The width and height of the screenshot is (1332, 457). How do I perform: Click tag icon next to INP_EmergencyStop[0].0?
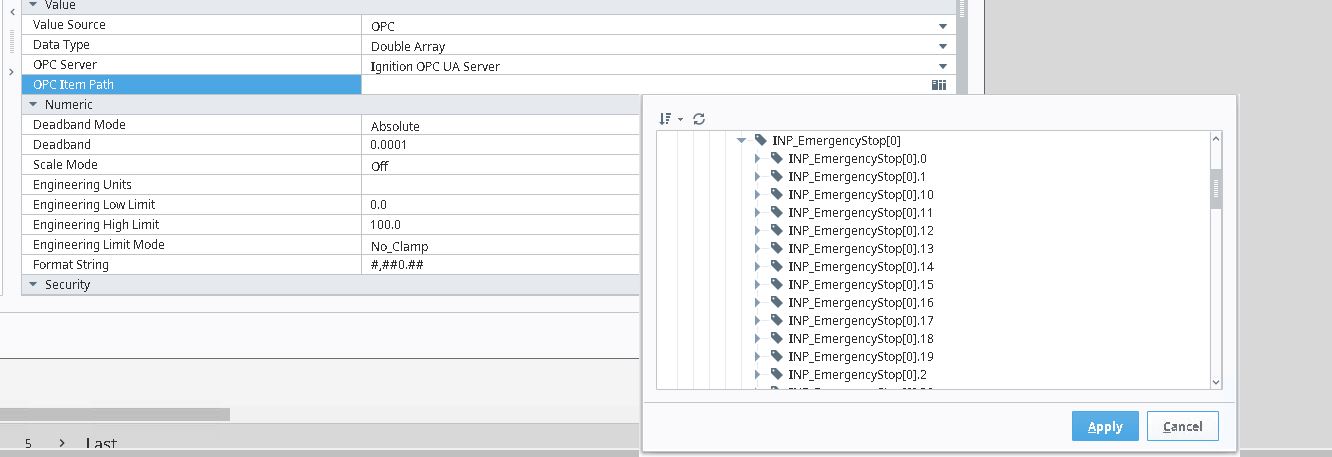coord(776,159)
